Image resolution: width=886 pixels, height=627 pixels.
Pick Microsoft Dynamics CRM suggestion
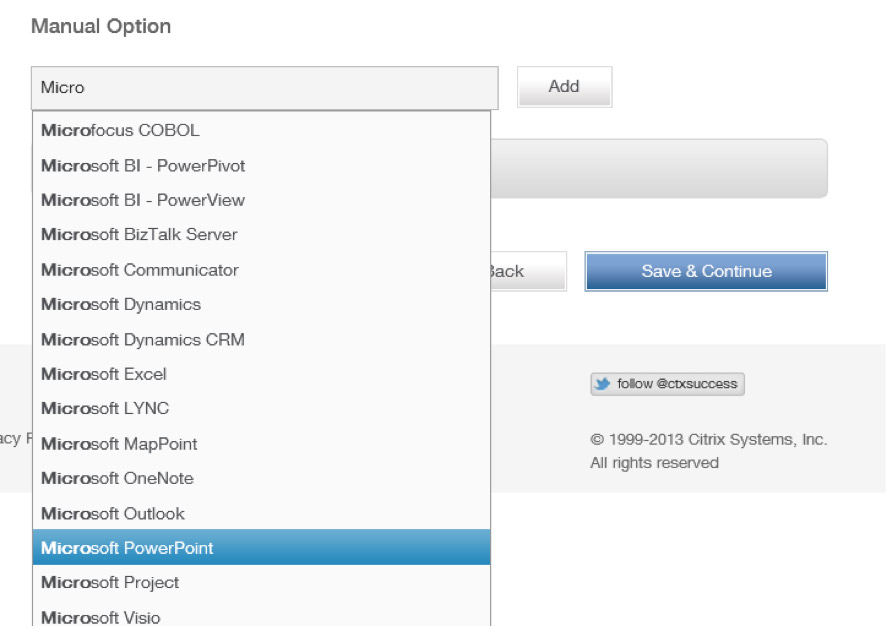262,339
